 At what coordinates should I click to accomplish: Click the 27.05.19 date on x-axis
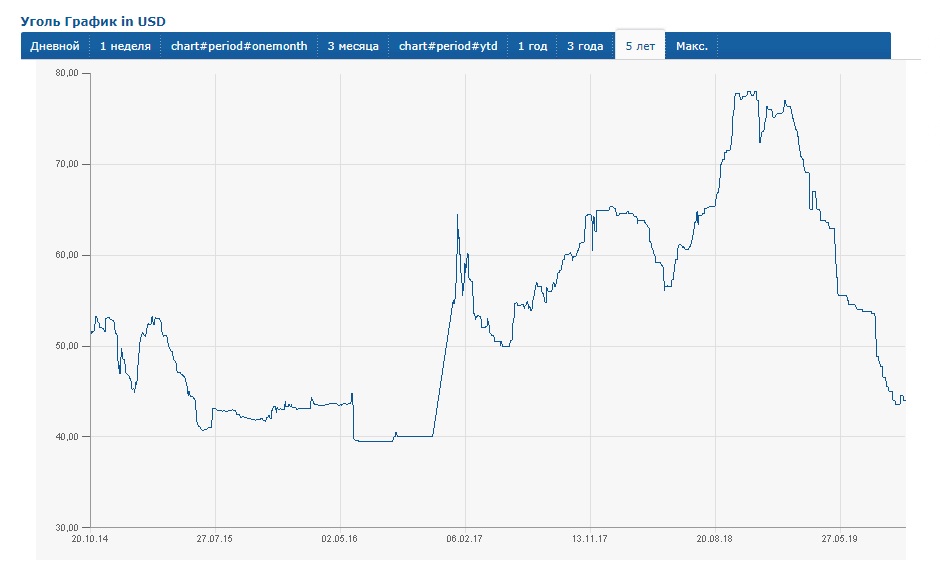pos(840,538)
